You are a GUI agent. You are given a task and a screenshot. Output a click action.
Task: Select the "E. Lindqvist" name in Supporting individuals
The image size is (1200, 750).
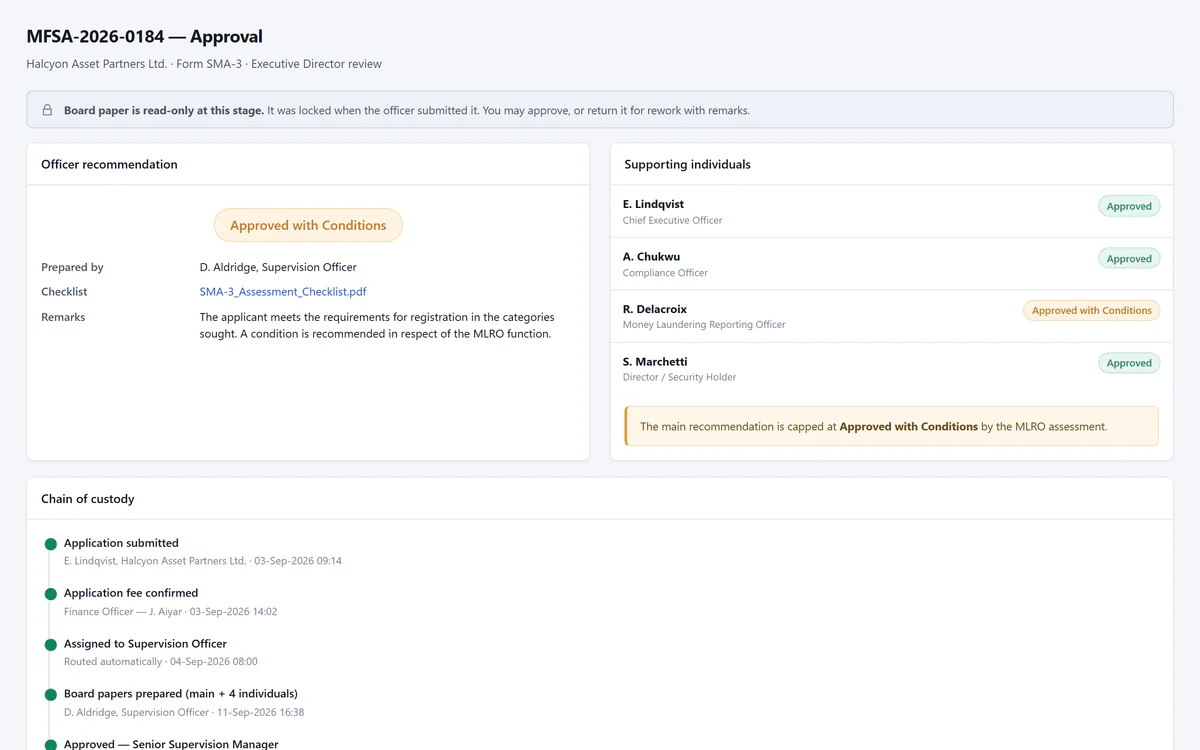[x=653, y=204]
